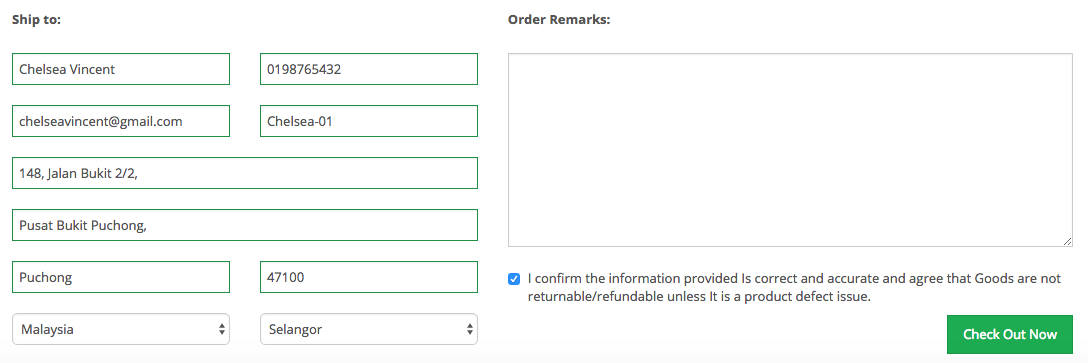Click the 'returnable/refundable' text line

(699, 297)
